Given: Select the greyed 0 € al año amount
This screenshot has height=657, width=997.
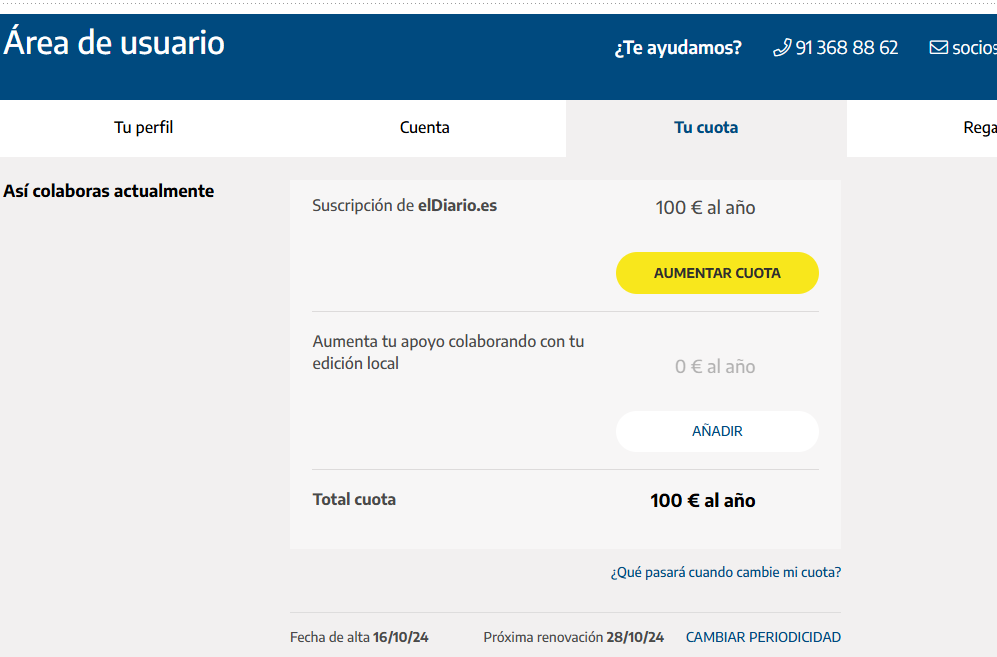Looking at the screenshot, I should (x=715, y=366).
